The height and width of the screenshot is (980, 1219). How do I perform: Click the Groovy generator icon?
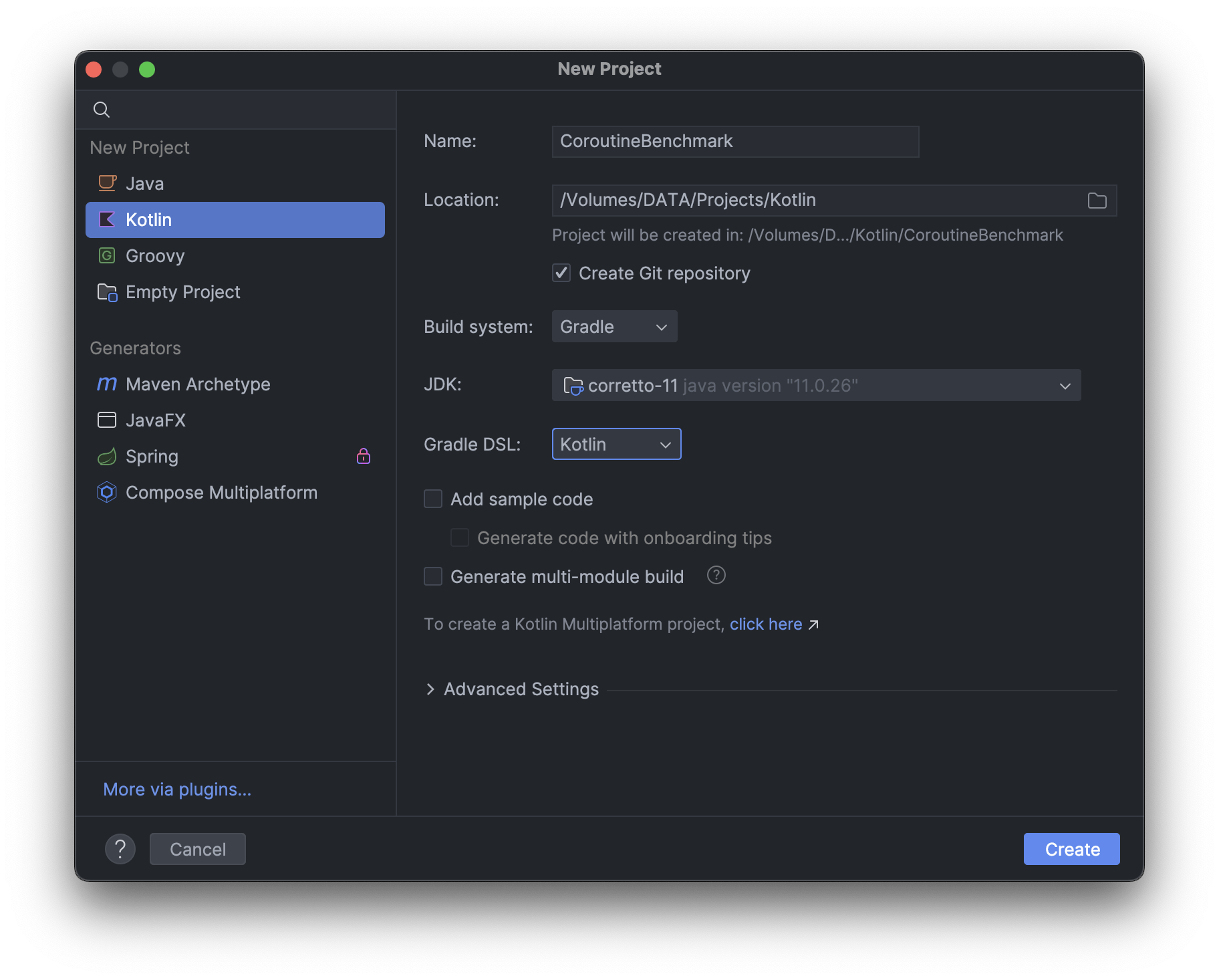coord(107,255)
